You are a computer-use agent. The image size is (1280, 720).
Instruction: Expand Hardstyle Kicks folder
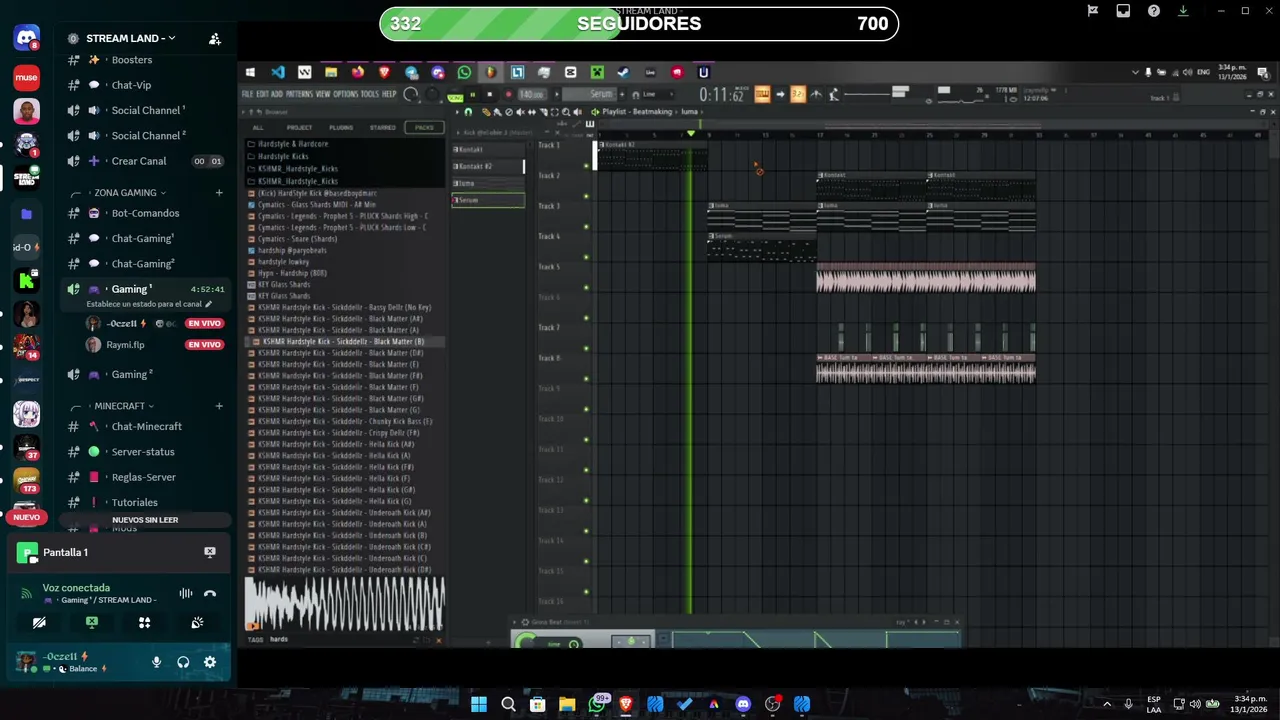[283, 156]
